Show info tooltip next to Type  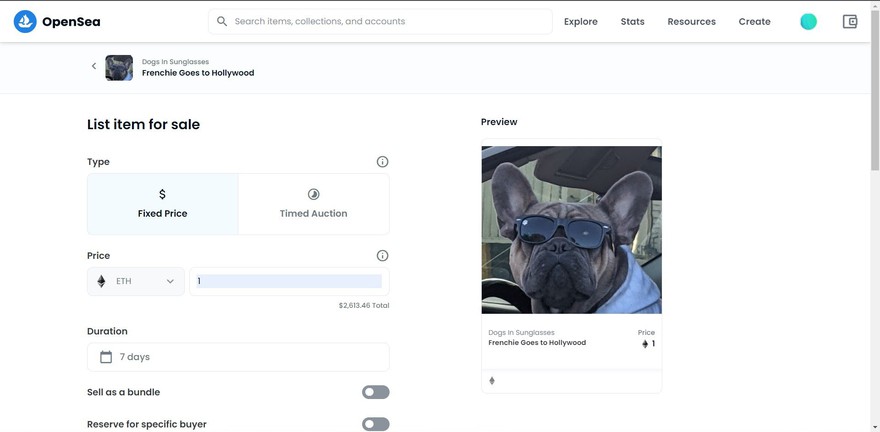tap(382, 162)
